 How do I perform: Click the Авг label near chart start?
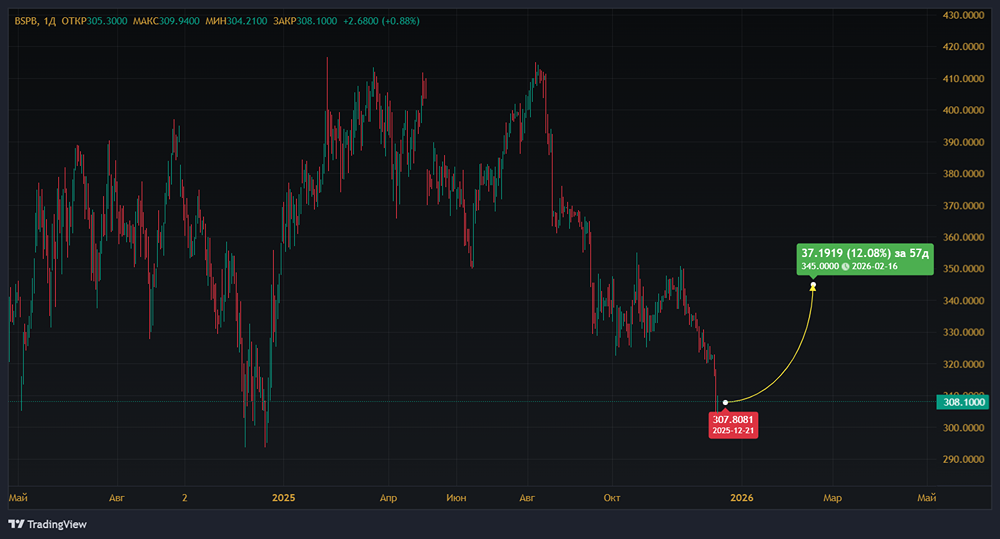point(116,497)
